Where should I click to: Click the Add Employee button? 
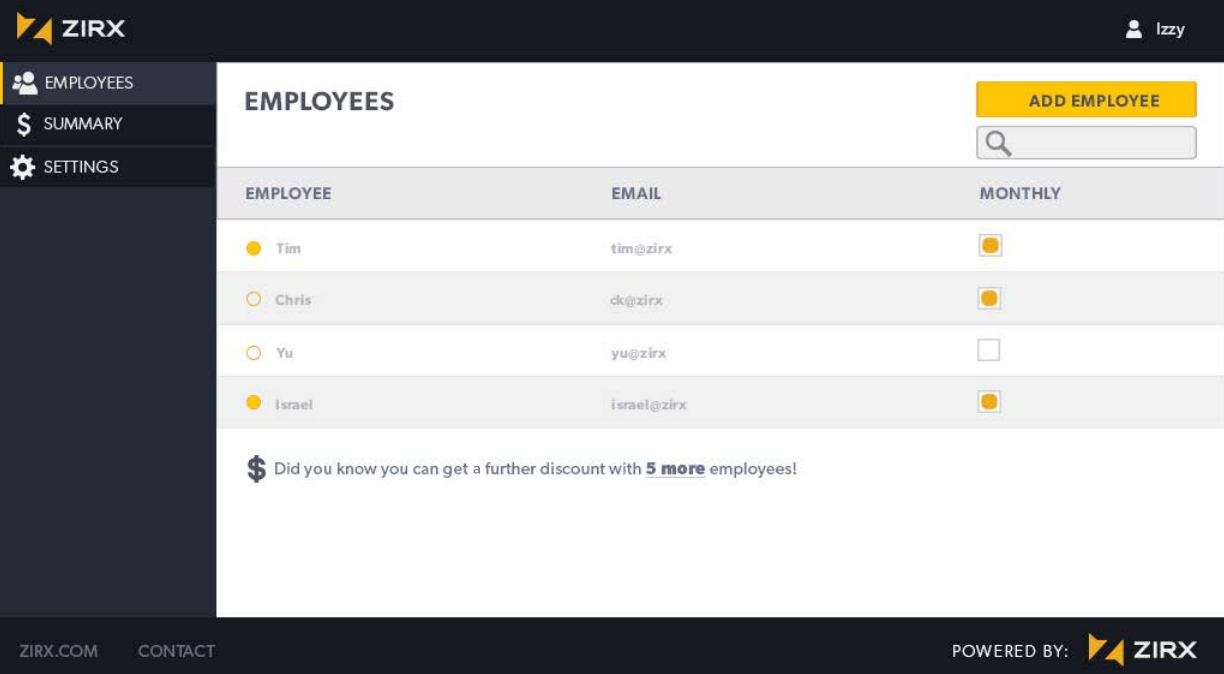(1086, 100)
